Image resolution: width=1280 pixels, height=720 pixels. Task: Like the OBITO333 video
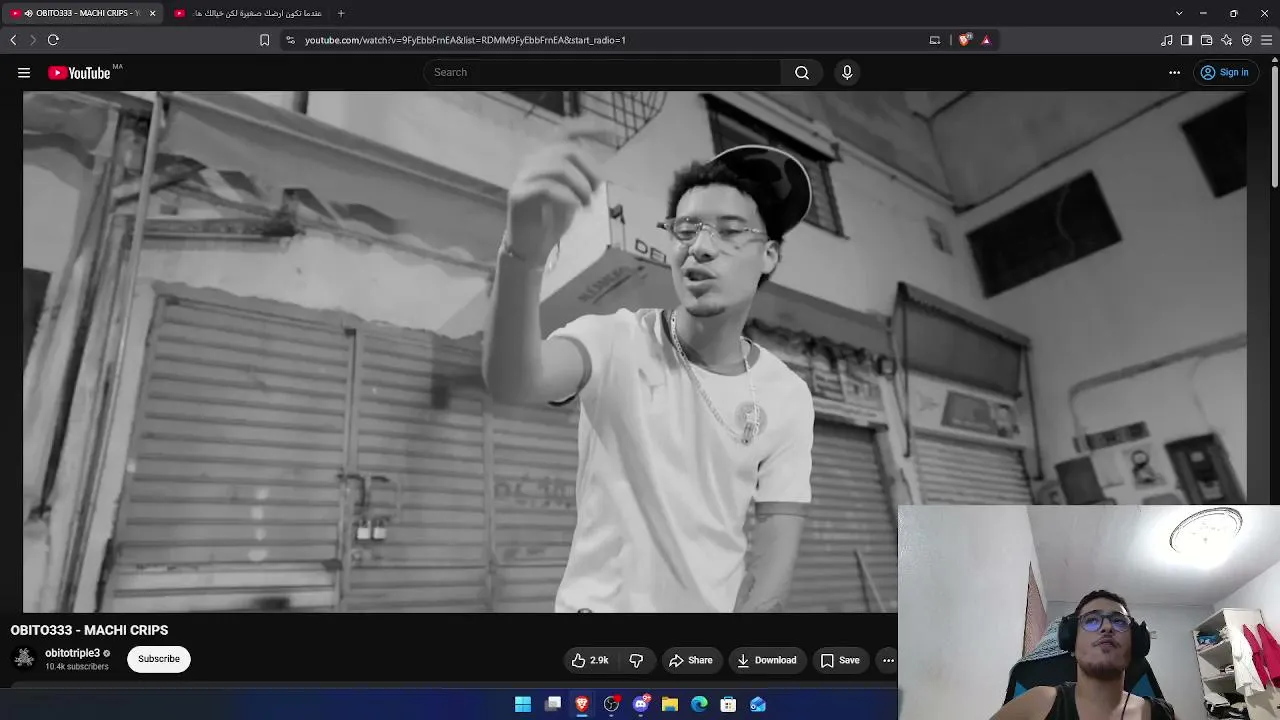point(590,660)
